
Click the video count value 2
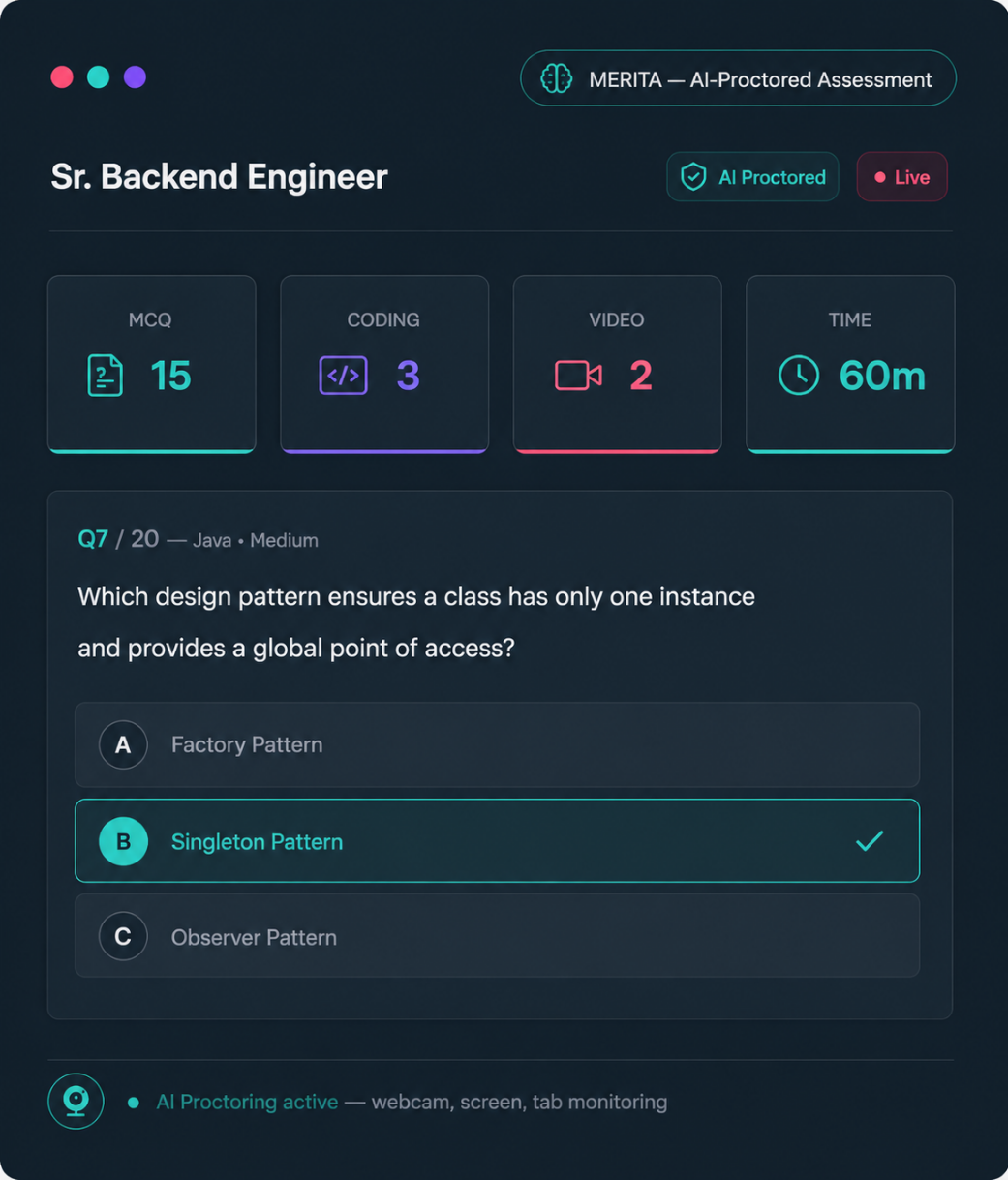coord(641,376)
